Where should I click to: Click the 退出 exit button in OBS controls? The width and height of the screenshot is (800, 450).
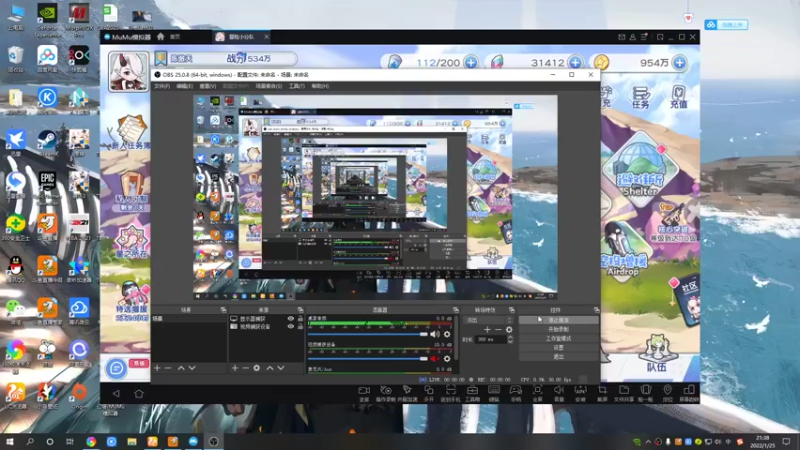(x=559, y=357)
